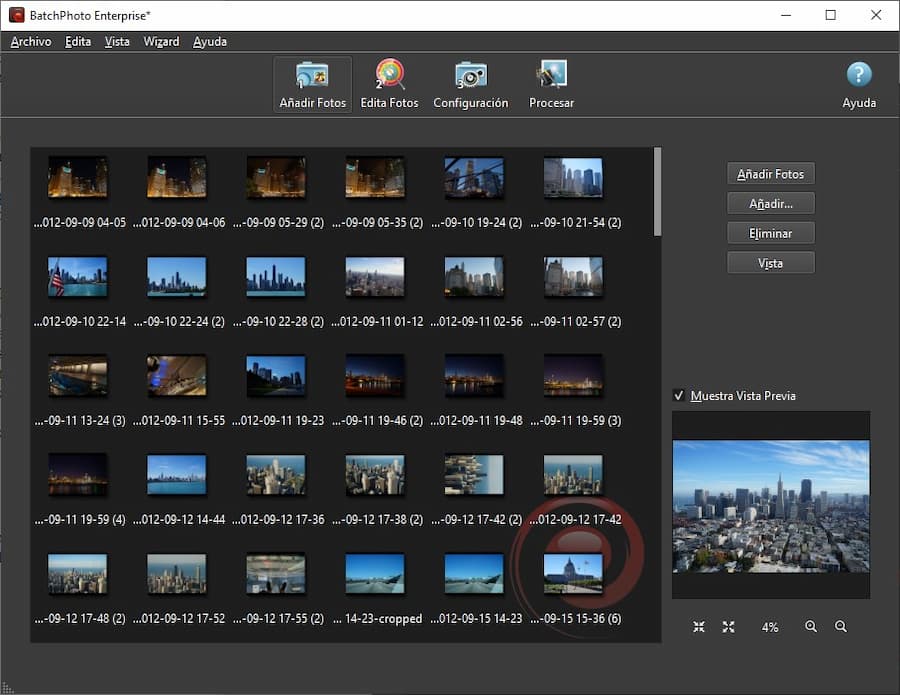Click the photo list vertical scrollbar thumb

click(x=657, y=192)
